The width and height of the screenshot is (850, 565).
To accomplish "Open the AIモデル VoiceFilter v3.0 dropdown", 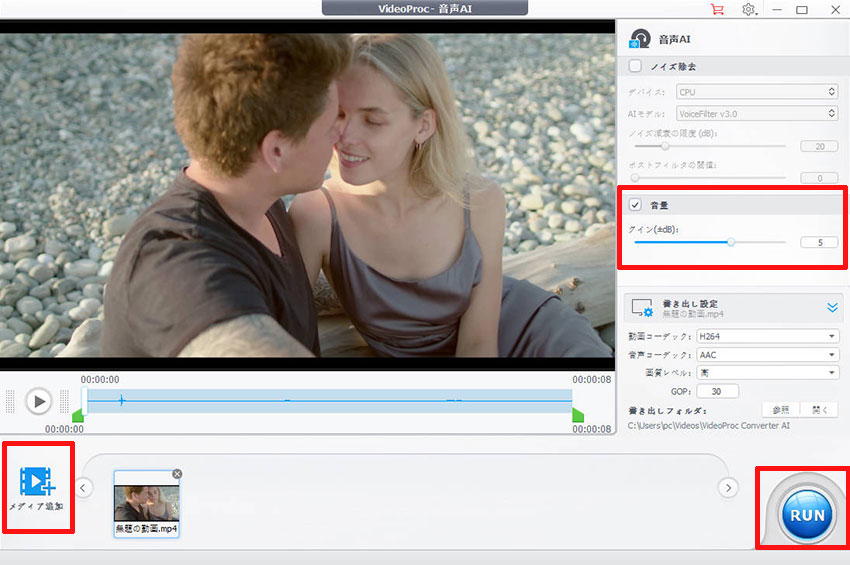I will coord(757,113).
